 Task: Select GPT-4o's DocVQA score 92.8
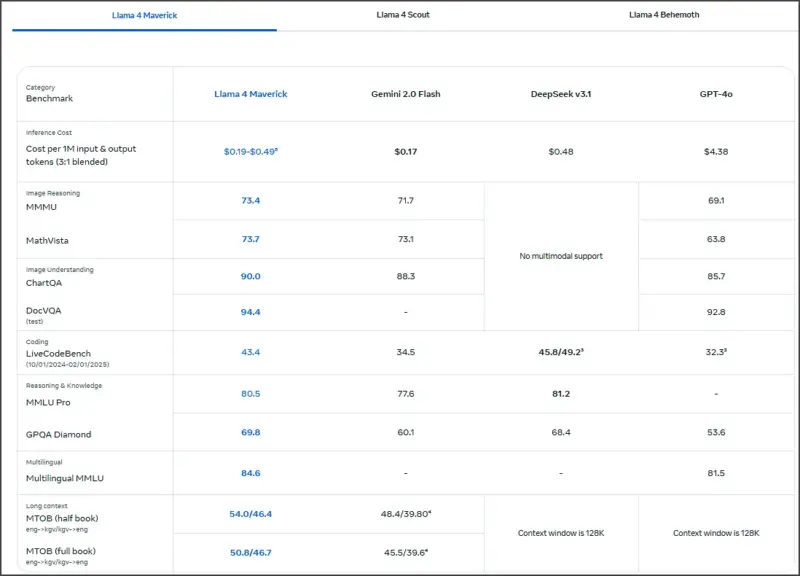[x=716, y=312]
